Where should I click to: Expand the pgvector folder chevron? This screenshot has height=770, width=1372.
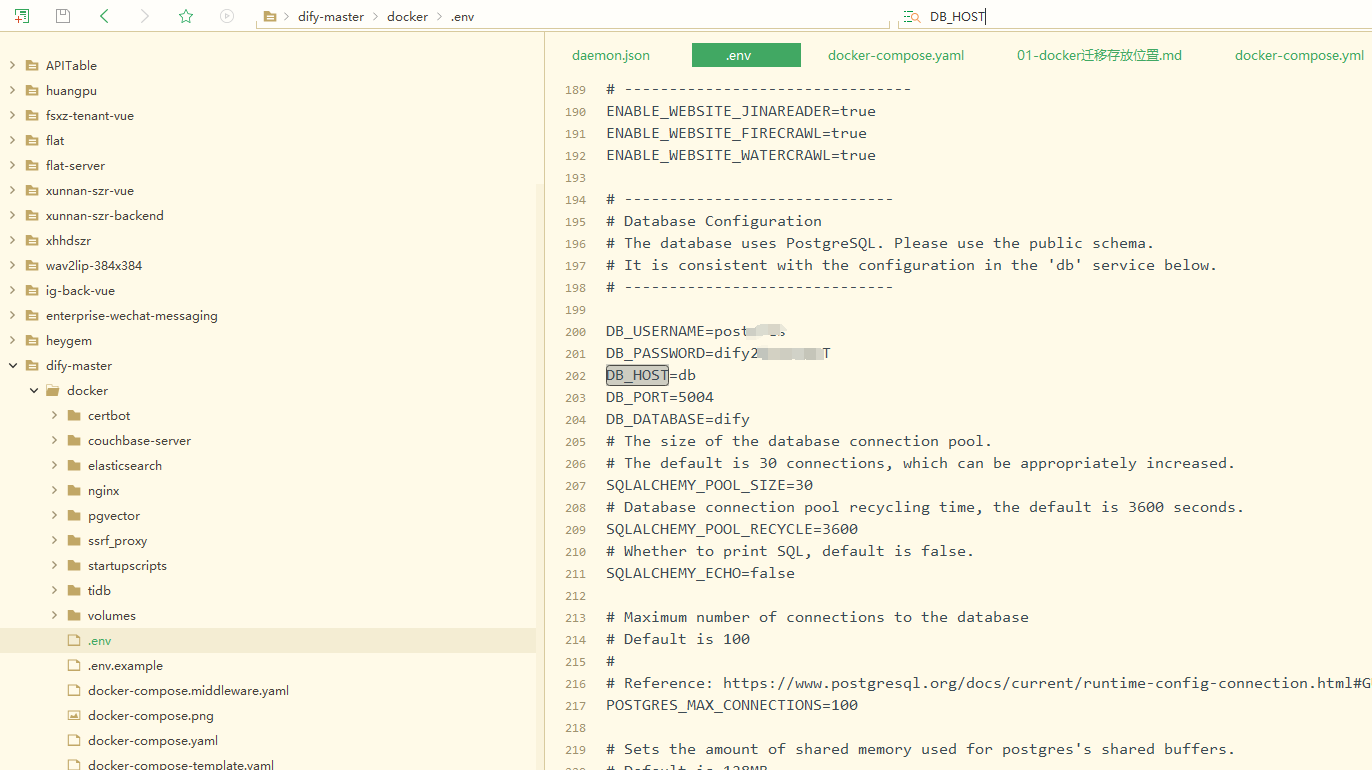[55, 516]
